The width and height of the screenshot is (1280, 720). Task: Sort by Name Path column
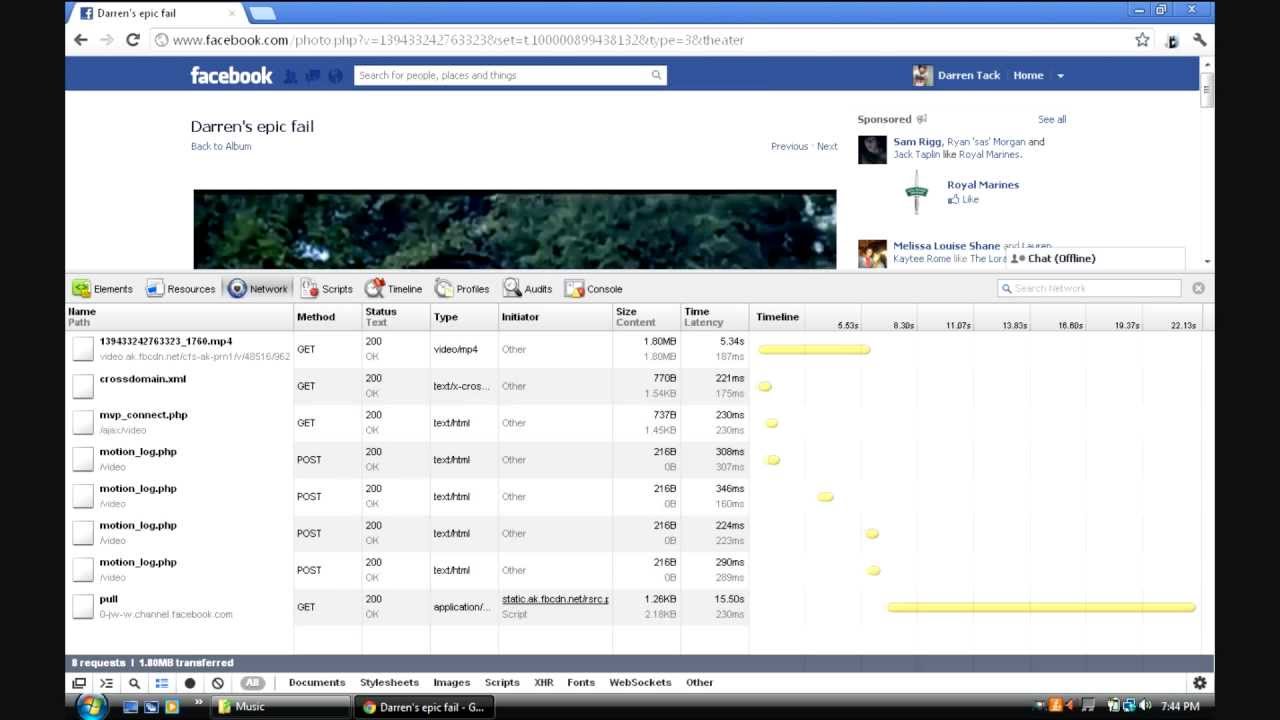[x=180, y=317]
